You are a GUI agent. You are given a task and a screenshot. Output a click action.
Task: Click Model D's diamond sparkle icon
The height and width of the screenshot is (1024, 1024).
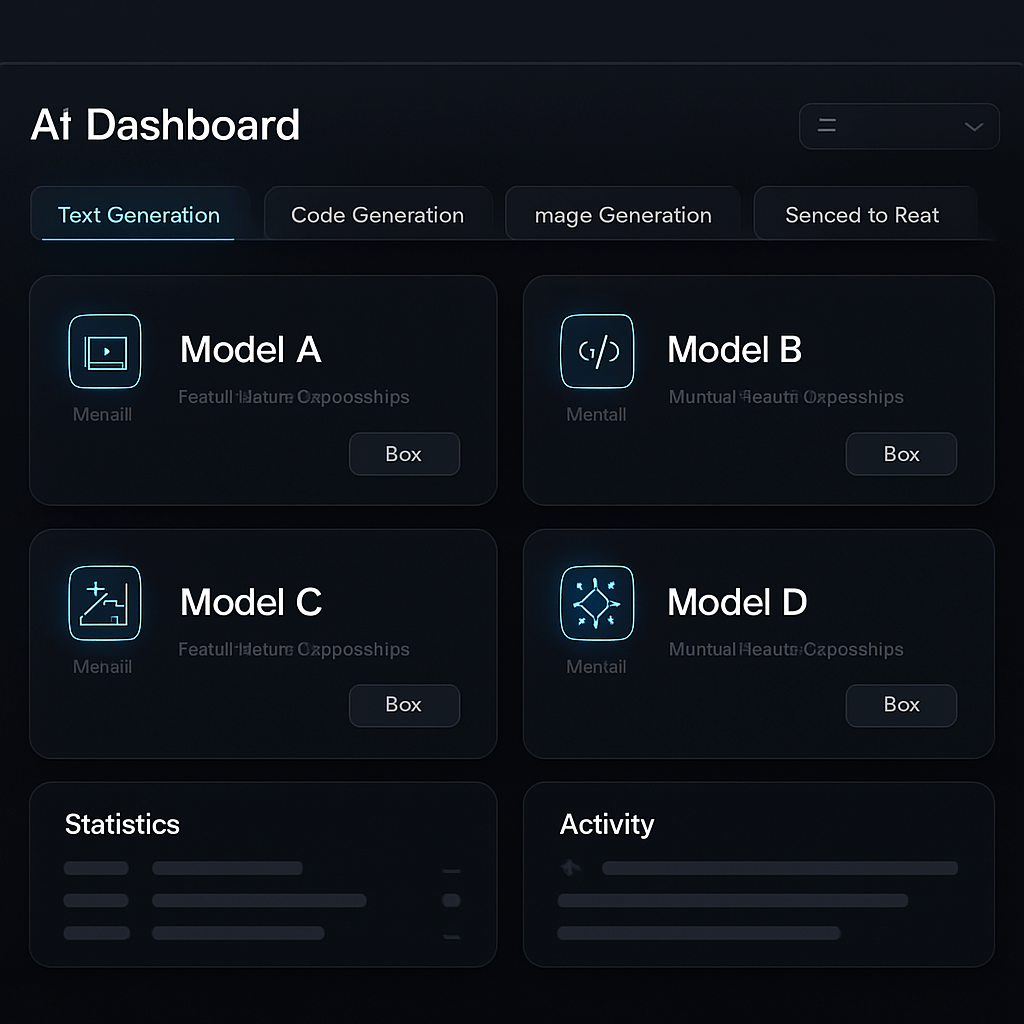597,603
